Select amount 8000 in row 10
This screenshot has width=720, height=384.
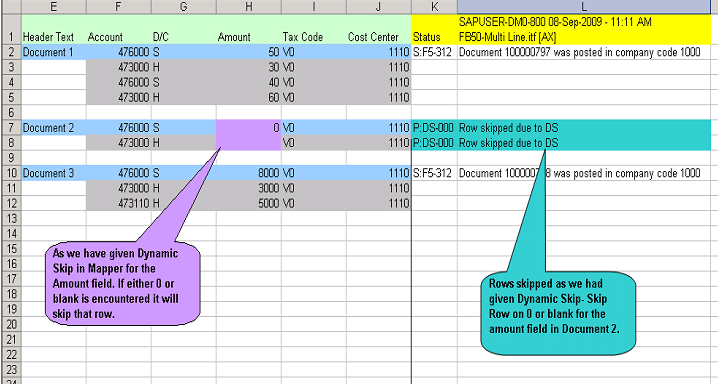click(249, 173)
